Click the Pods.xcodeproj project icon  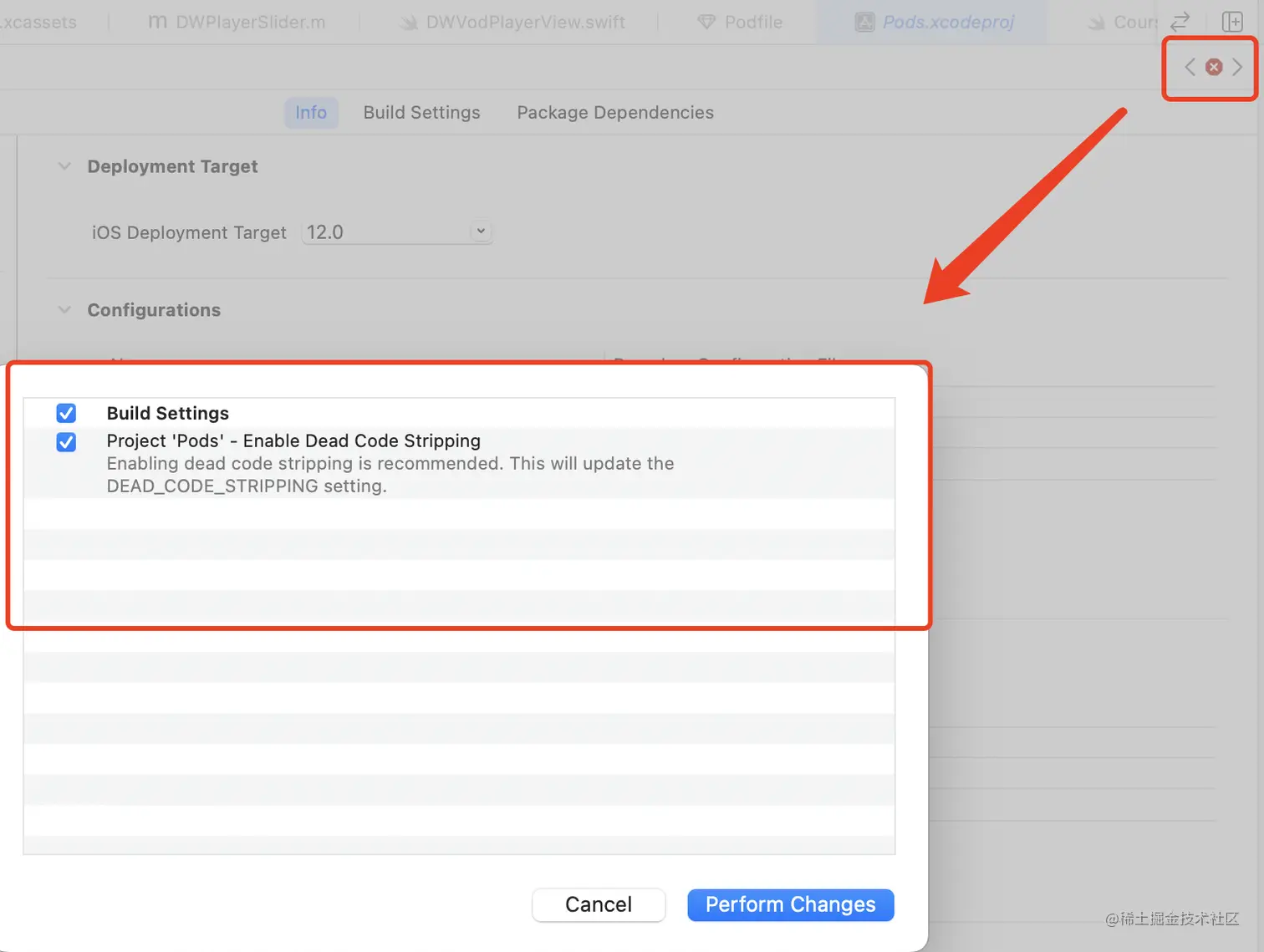coord(864,22)
